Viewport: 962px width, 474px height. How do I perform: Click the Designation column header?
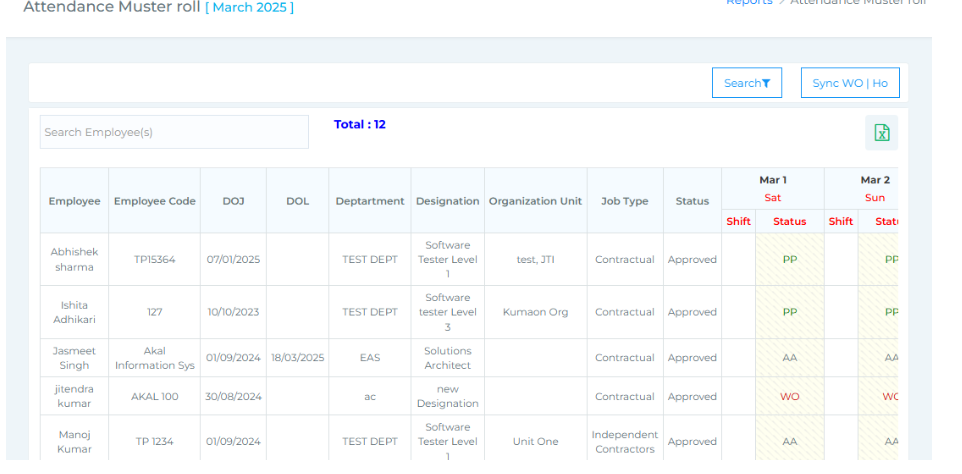pos(447,201)
